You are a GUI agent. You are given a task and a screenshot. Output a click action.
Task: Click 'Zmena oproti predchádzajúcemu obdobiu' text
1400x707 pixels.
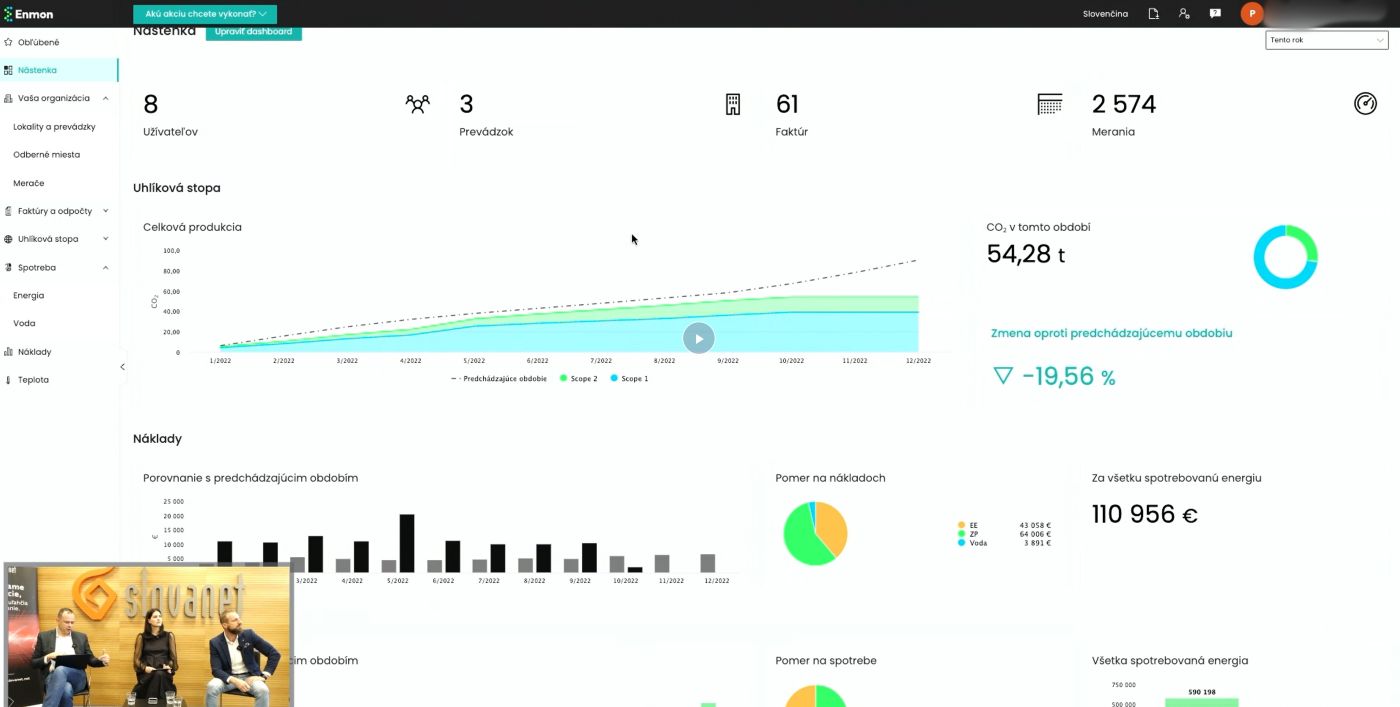point(1112,333)
